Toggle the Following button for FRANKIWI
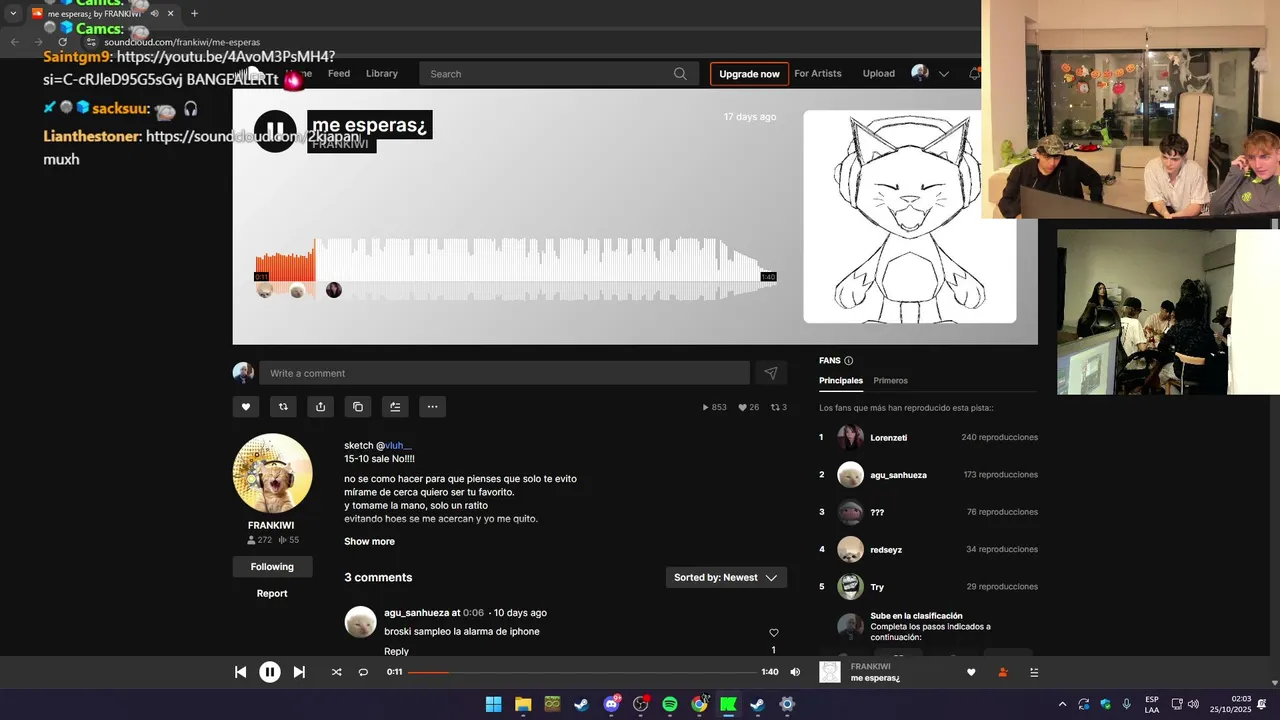Viewport: 1280px width, 720px height. click(272, 567)
